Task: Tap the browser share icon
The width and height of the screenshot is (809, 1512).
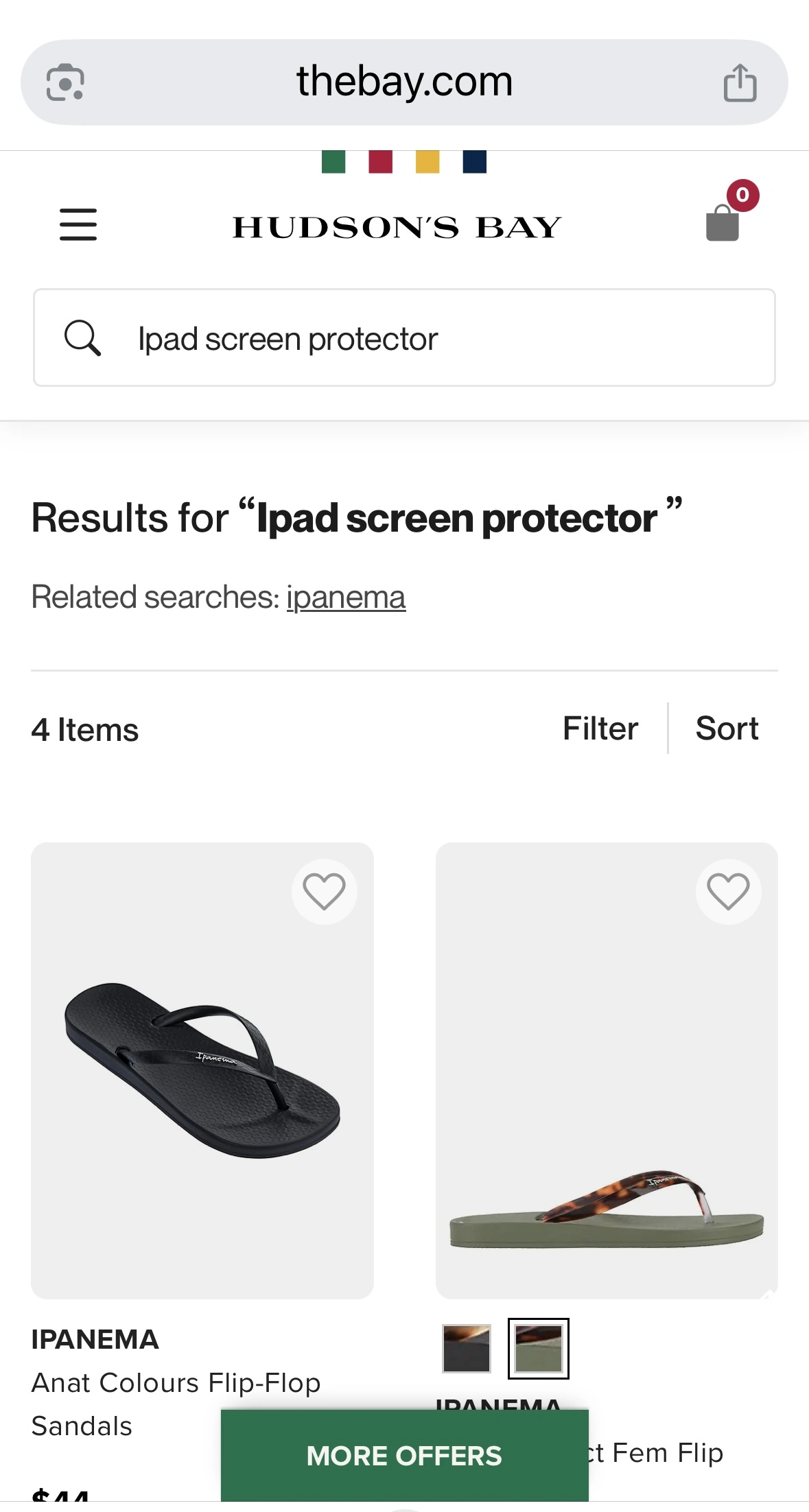Action: point(740,83)
